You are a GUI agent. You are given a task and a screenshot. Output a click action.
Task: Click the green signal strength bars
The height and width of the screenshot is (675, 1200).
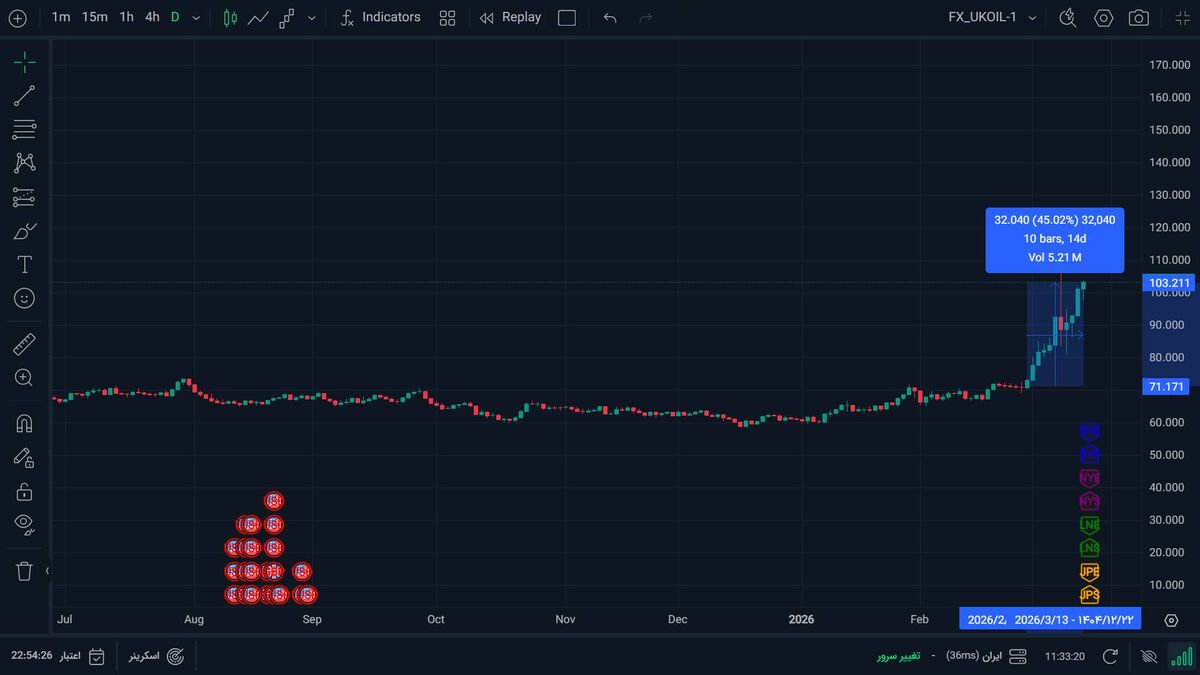(x=1182, y=656)
